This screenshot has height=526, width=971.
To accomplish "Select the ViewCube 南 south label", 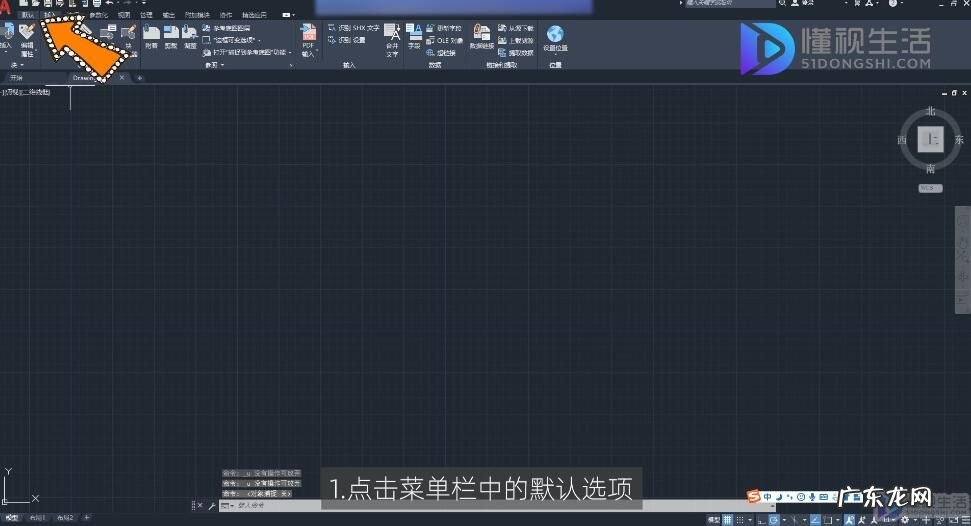I will pos(931,169).
